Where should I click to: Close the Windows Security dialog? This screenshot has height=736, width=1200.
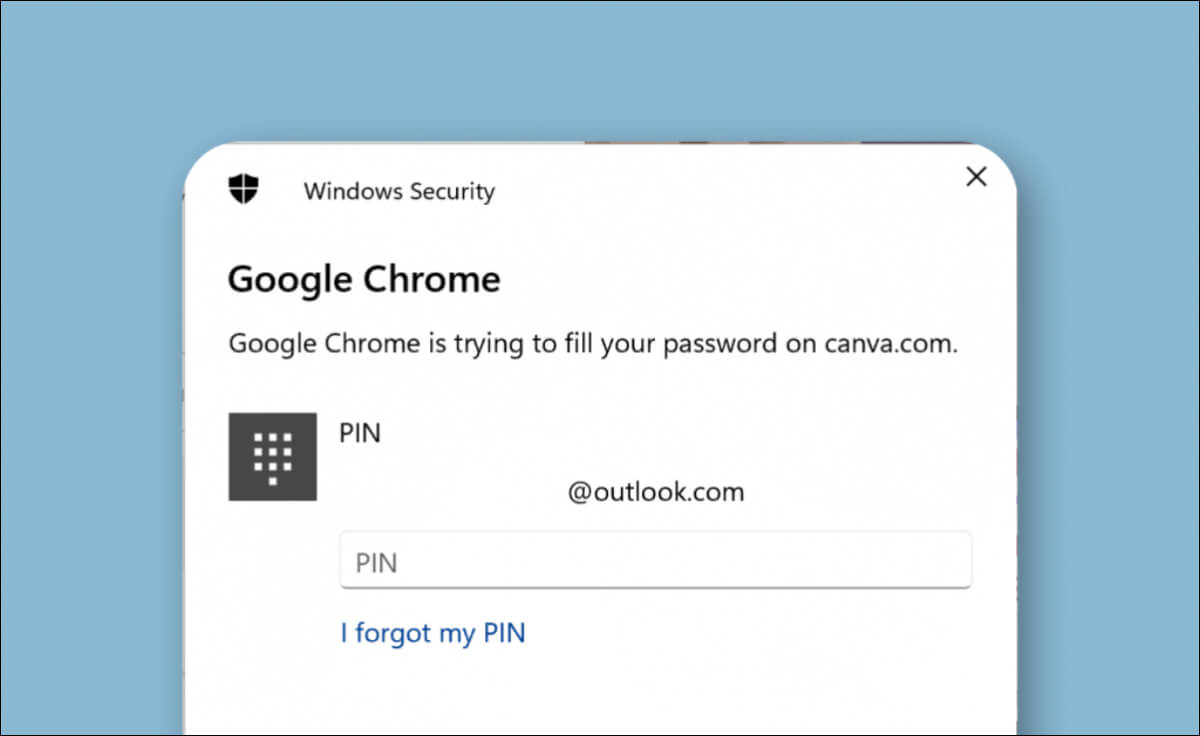pos(976,177)
